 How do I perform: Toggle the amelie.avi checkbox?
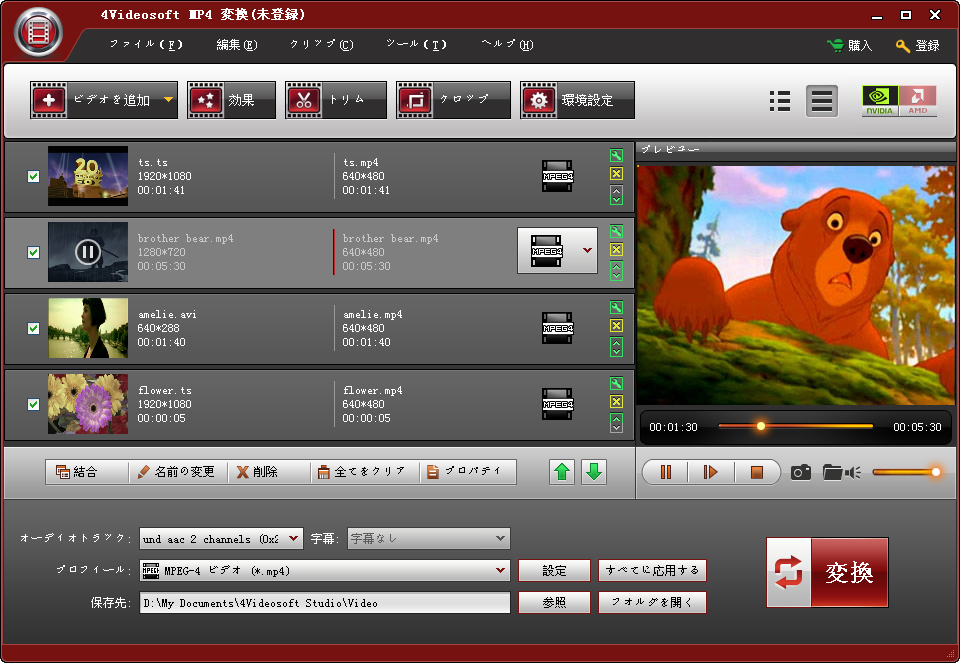coord(34,329)
